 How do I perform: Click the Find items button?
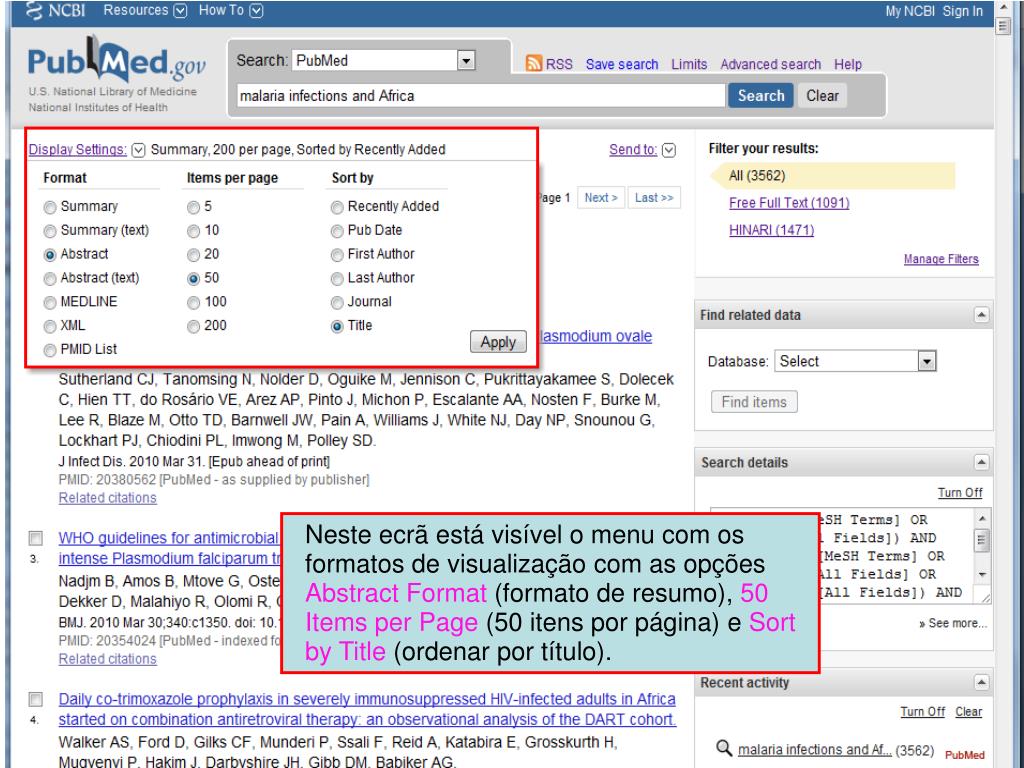[754, 402]
